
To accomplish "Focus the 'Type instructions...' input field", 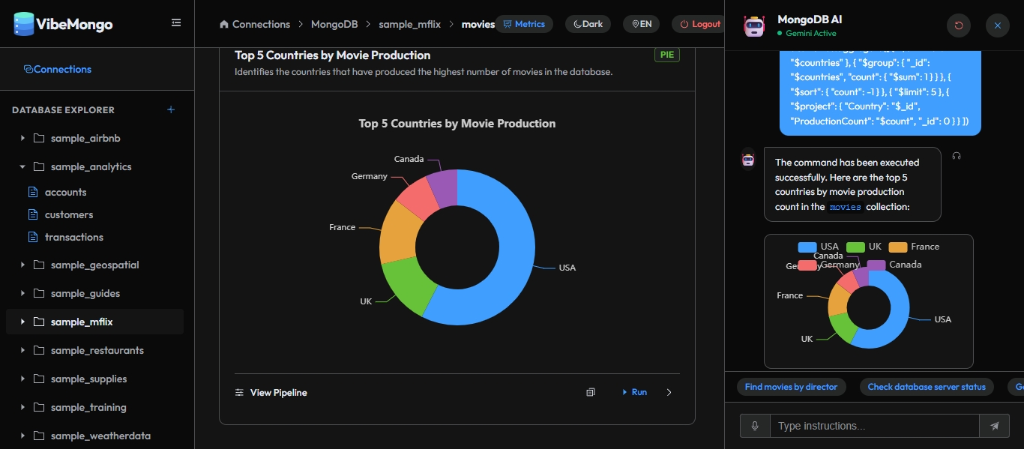I will point(875,426).
